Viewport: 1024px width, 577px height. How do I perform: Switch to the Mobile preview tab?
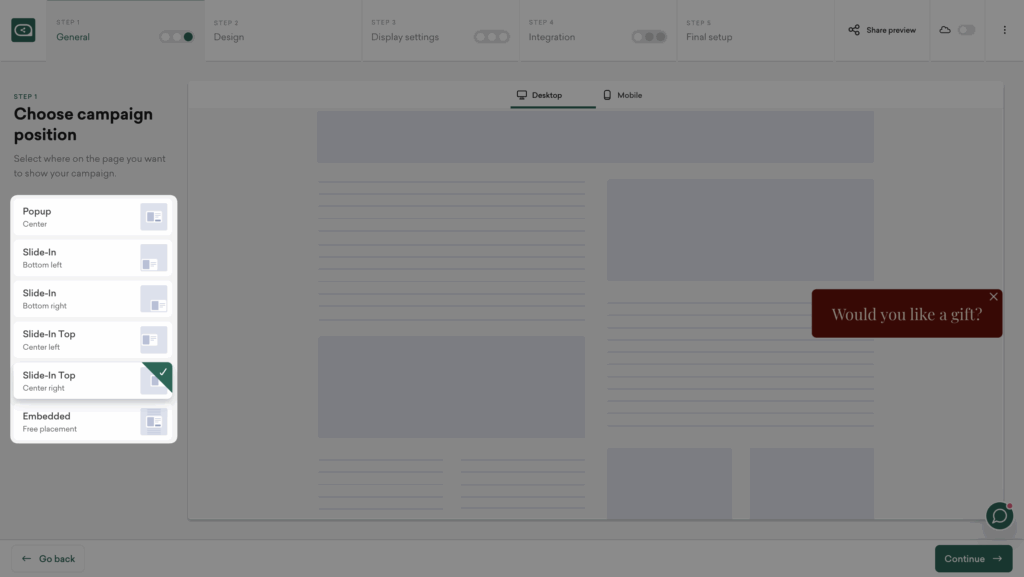pos(622,95)
